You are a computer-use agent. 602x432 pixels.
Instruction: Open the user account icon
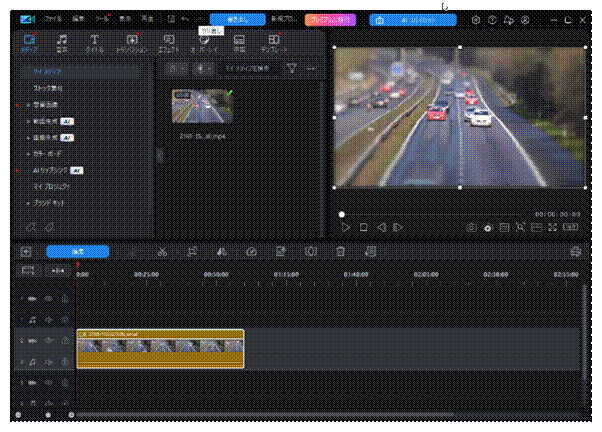(525, 20)
